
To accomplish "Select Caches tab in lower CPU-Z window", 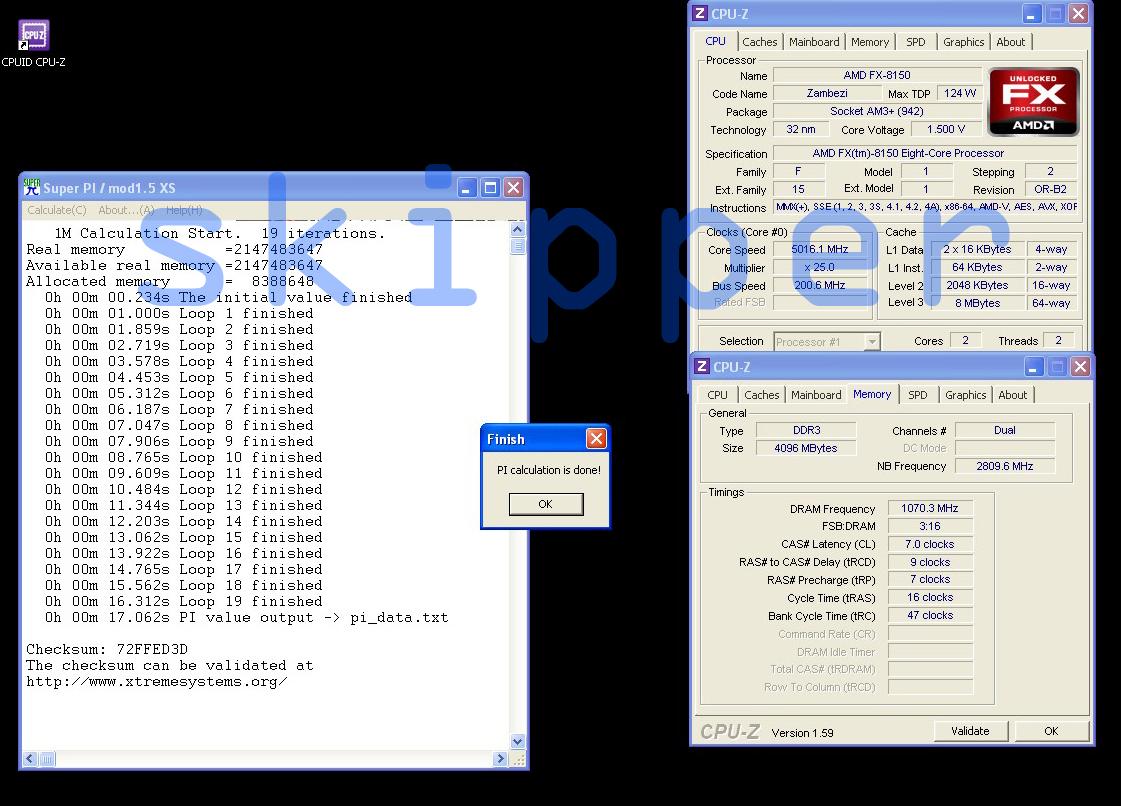I will 761,395.
